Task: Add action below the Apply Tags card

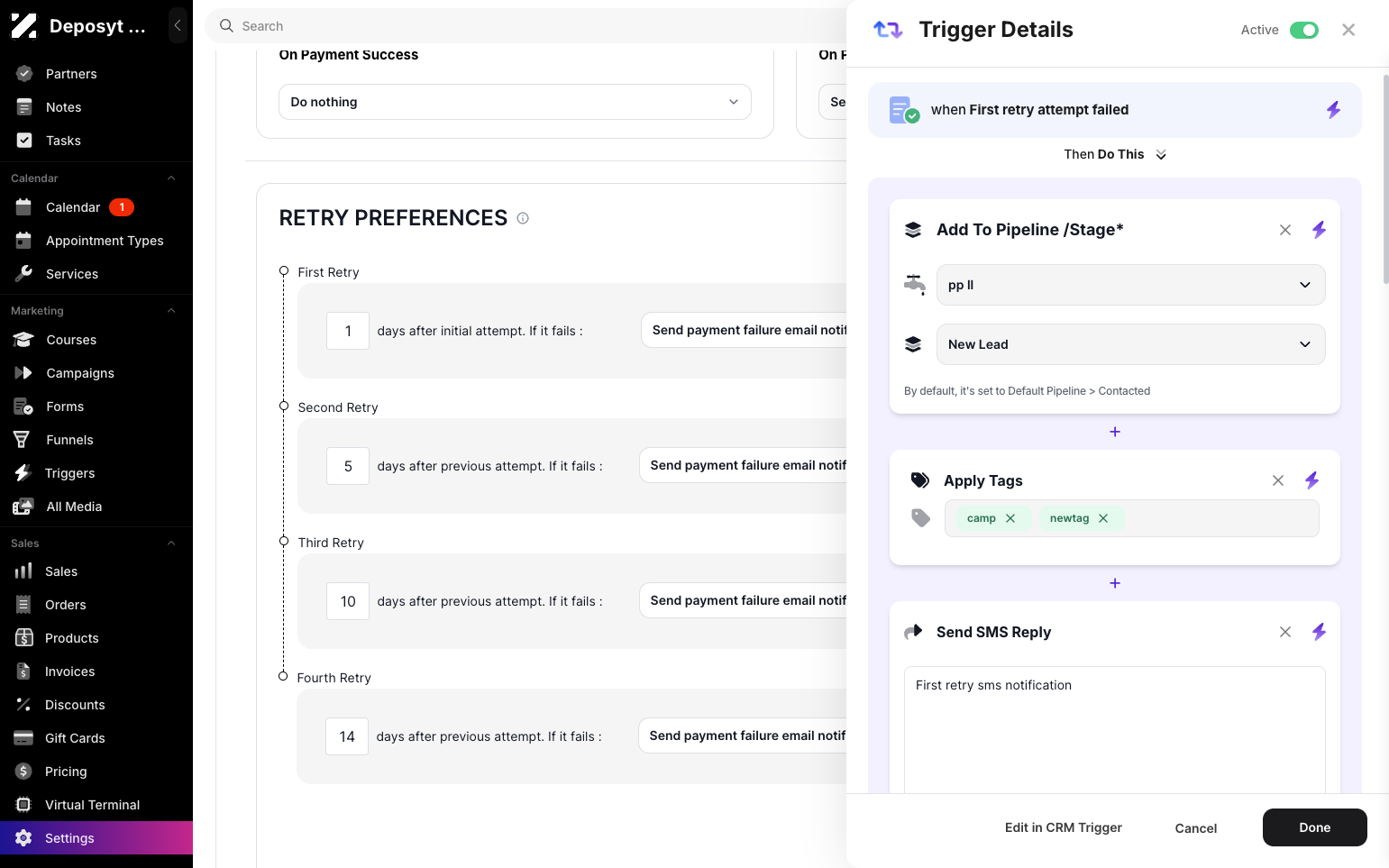Action: click(x=1115, y=583)
